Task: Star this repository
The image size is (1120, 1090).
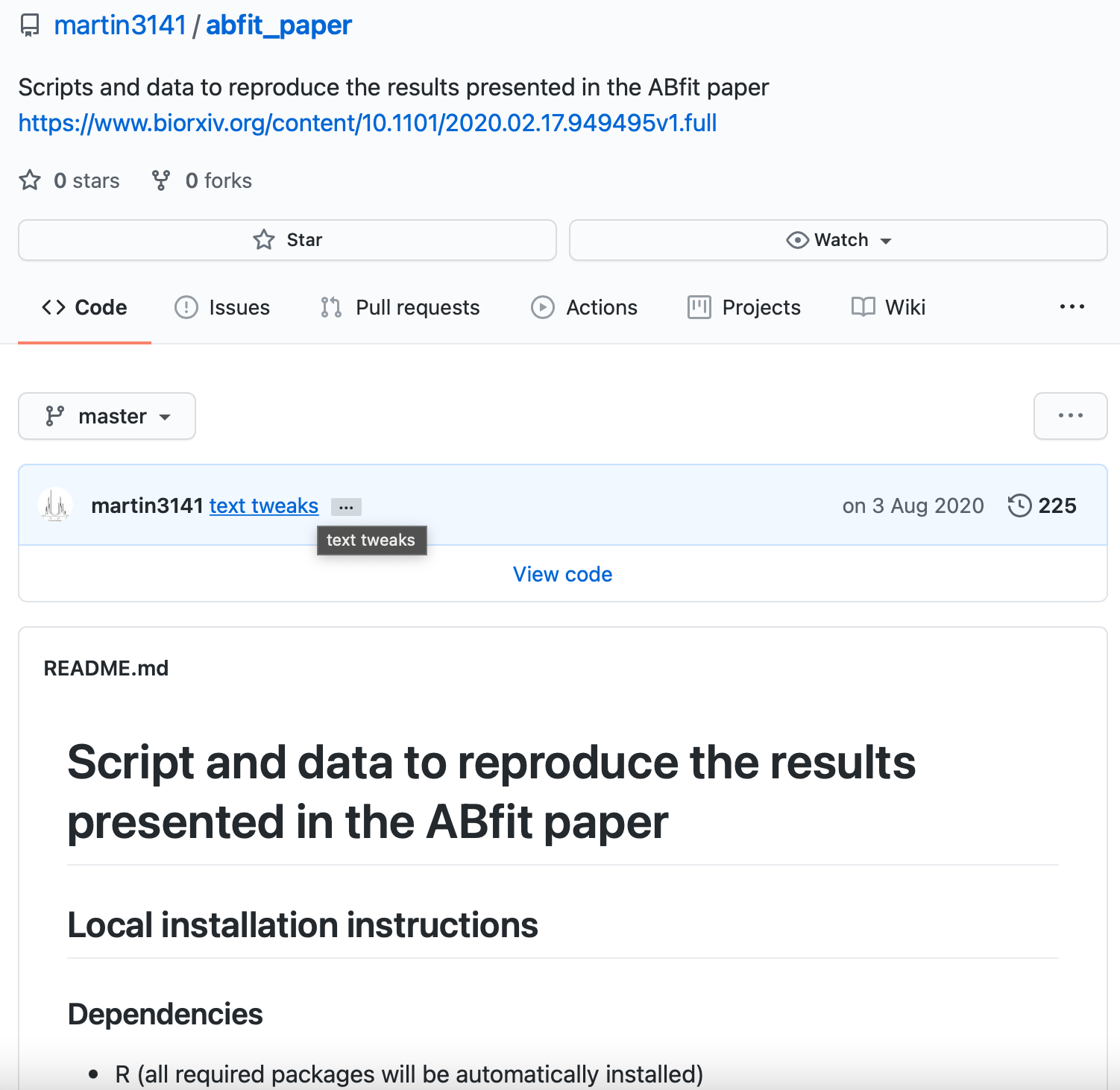Action: click(287, 240)
